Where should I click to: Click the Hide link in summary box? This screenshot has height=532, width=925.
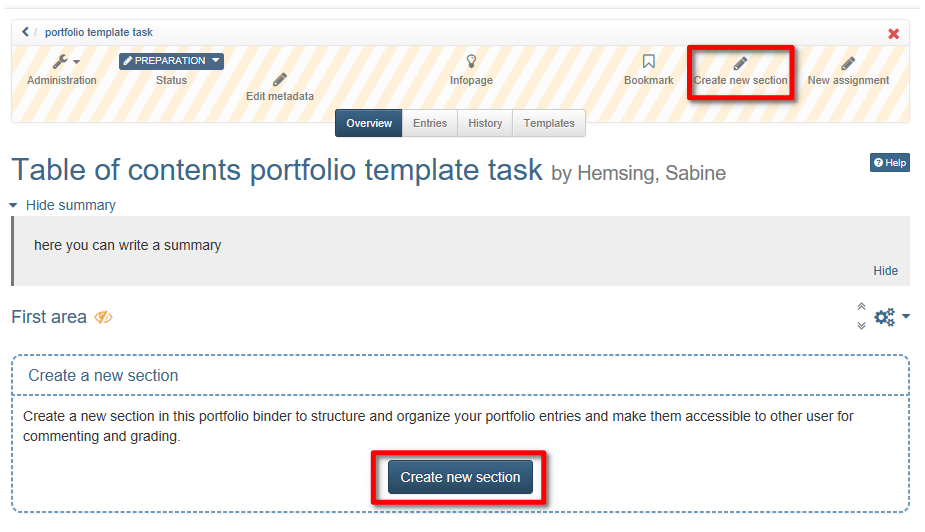click(885, 271)
